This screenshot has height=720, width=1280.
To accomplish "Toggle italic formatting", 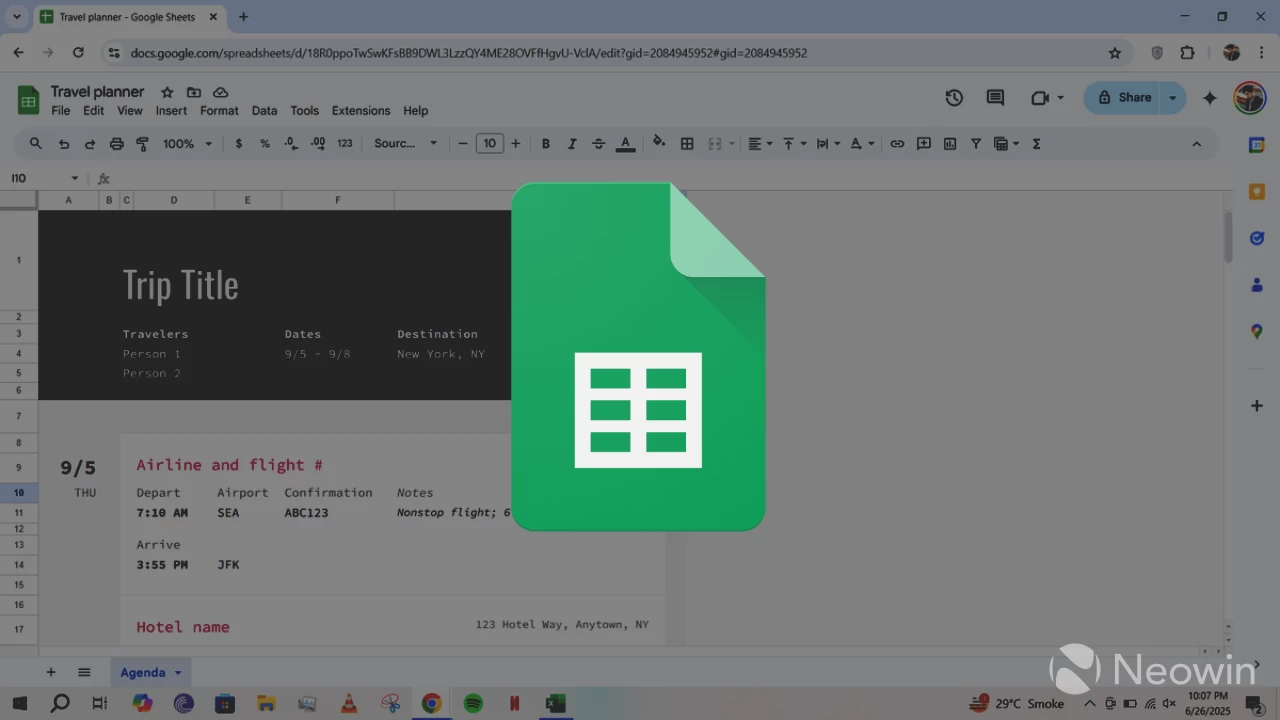I will point(572,144).
